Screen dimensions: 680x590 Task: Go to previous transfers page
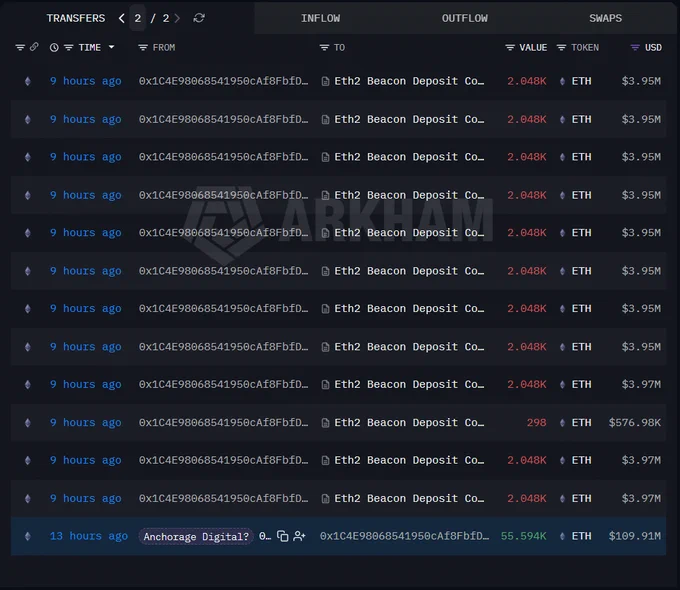point(121,18)
